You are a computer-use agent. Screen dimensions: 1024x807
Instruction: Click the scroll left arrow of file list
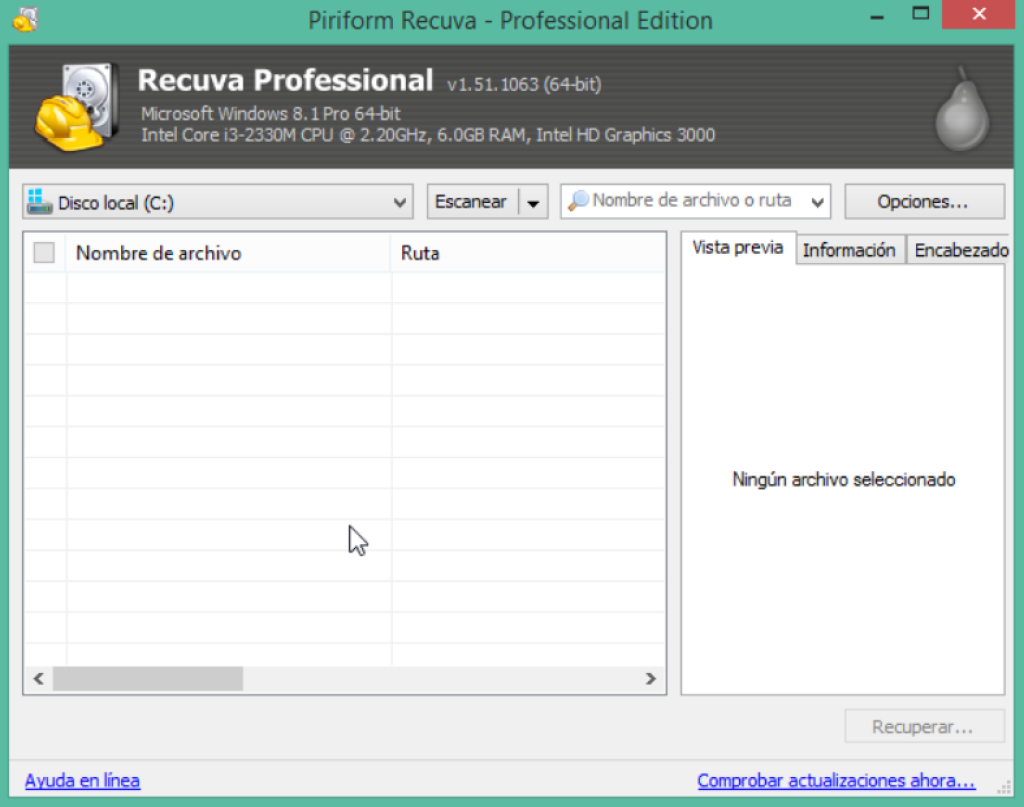coord(39,678)
